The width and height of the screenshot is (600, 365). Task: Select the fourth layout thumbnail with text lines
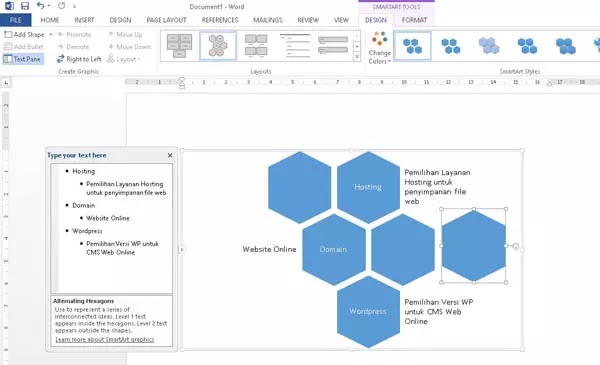pyautogui.click(x=295, y=46)
